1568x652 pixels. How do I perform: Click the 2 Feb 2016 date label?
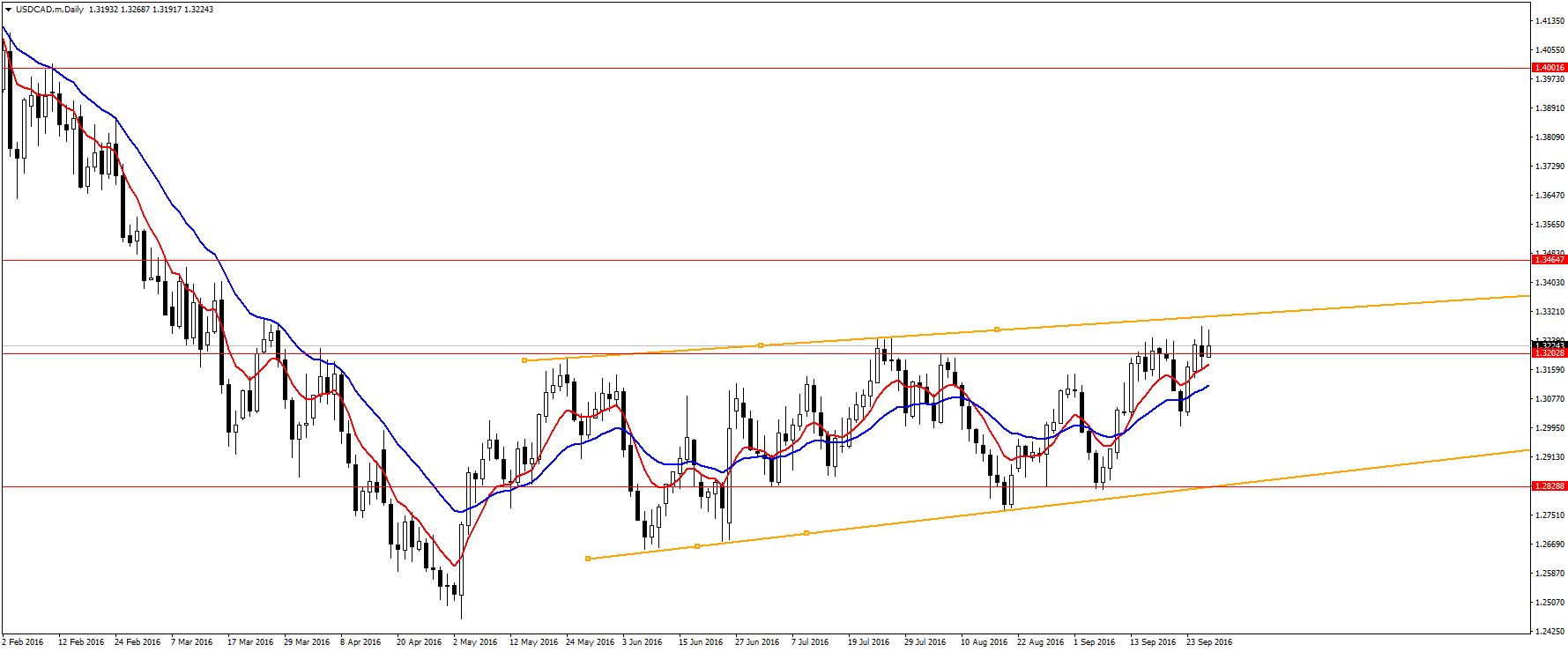click(23, 642)
